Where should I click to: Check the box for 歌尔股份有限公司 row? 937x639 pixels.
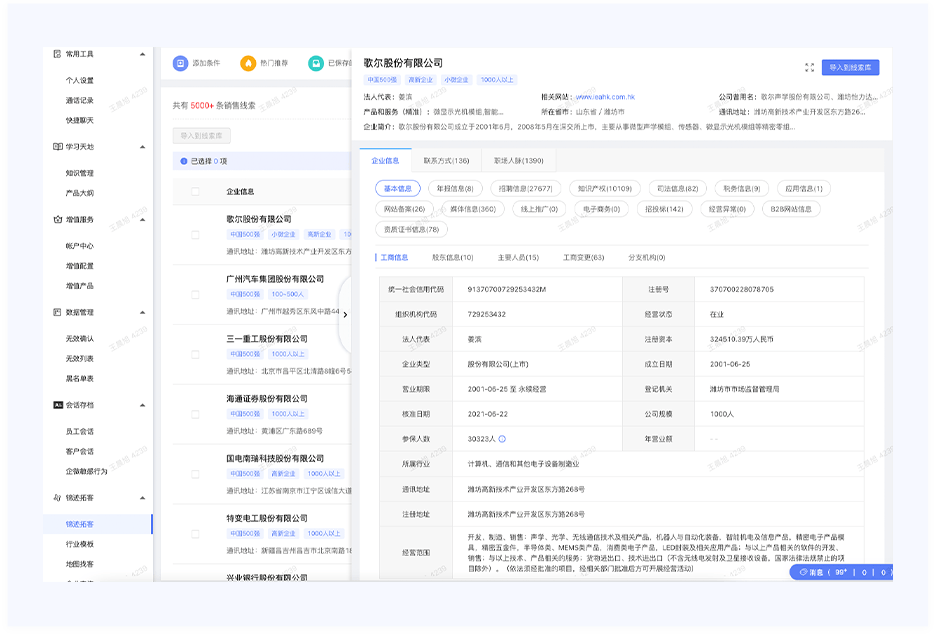click(196, 235)
